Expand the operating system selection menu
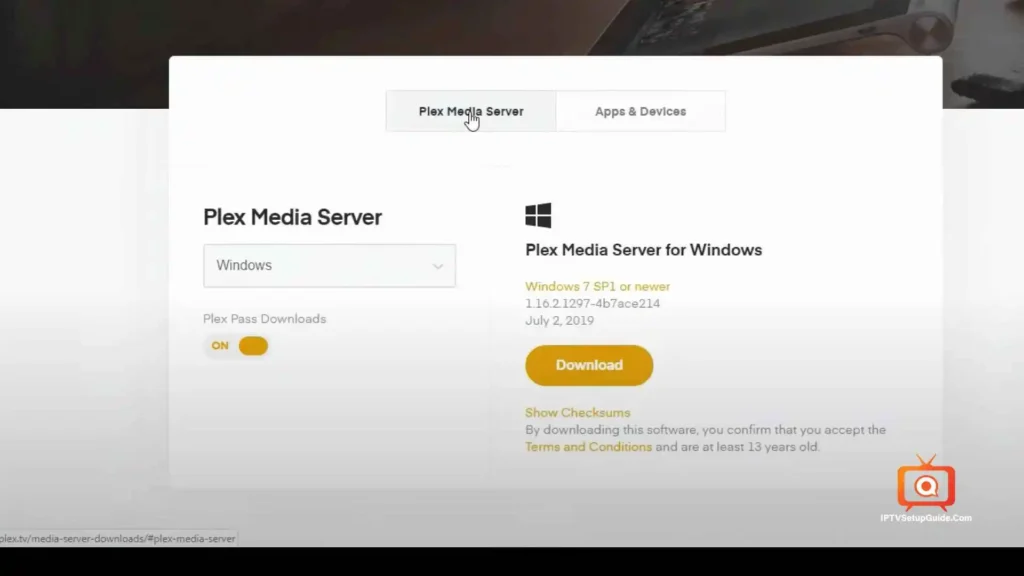 pyautogui.click(x=330, y=266)
